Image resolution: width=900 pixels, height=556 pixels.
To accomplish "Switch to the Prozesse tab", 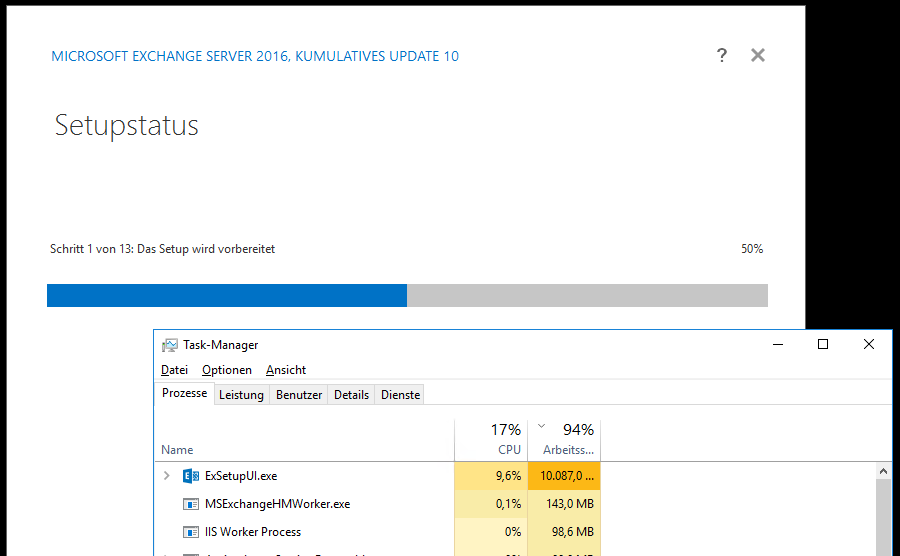I will 184,394.
